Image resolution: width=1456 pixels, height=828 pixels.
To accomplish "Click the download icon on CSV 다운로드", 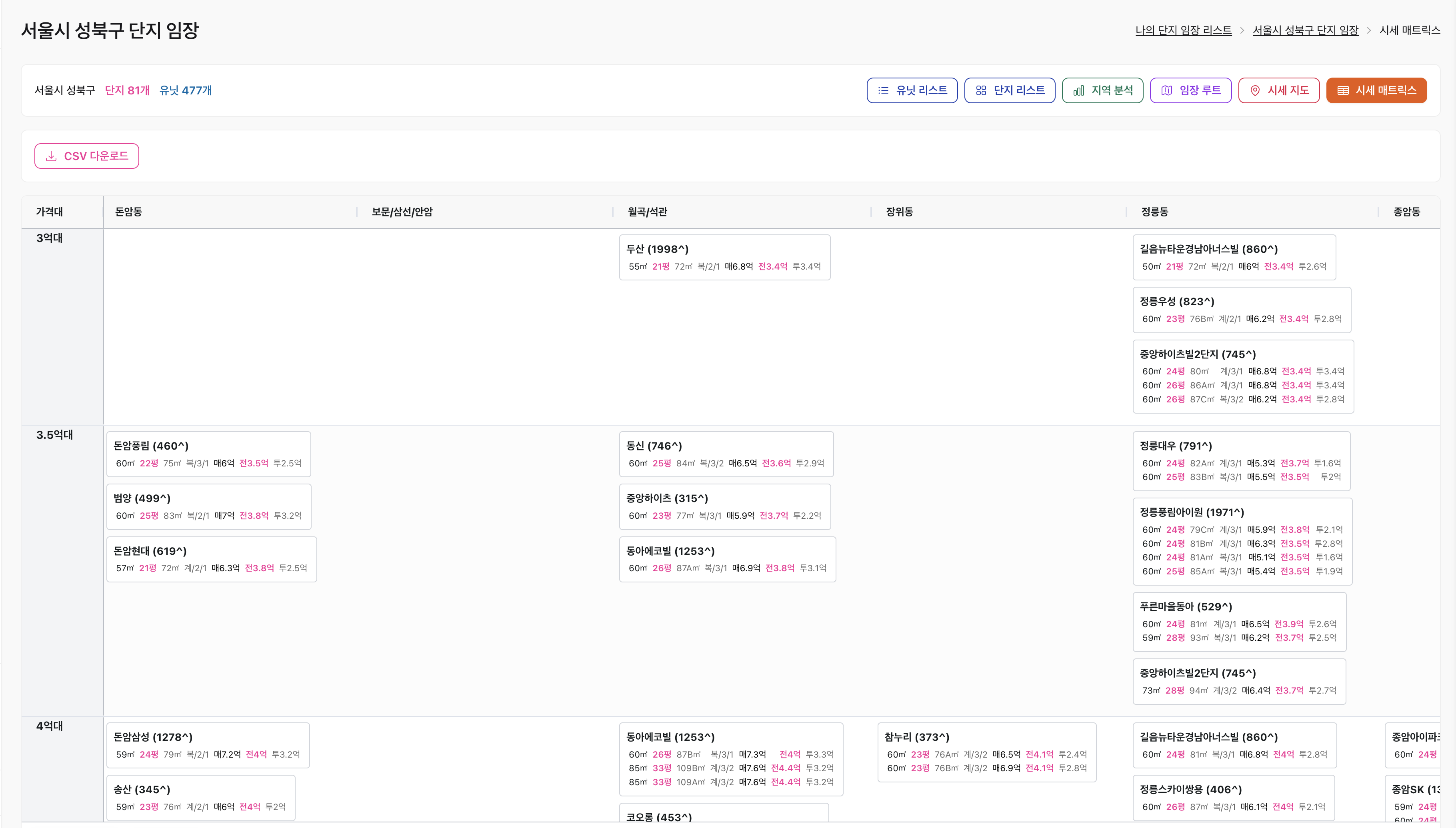I will coord(51,156).
